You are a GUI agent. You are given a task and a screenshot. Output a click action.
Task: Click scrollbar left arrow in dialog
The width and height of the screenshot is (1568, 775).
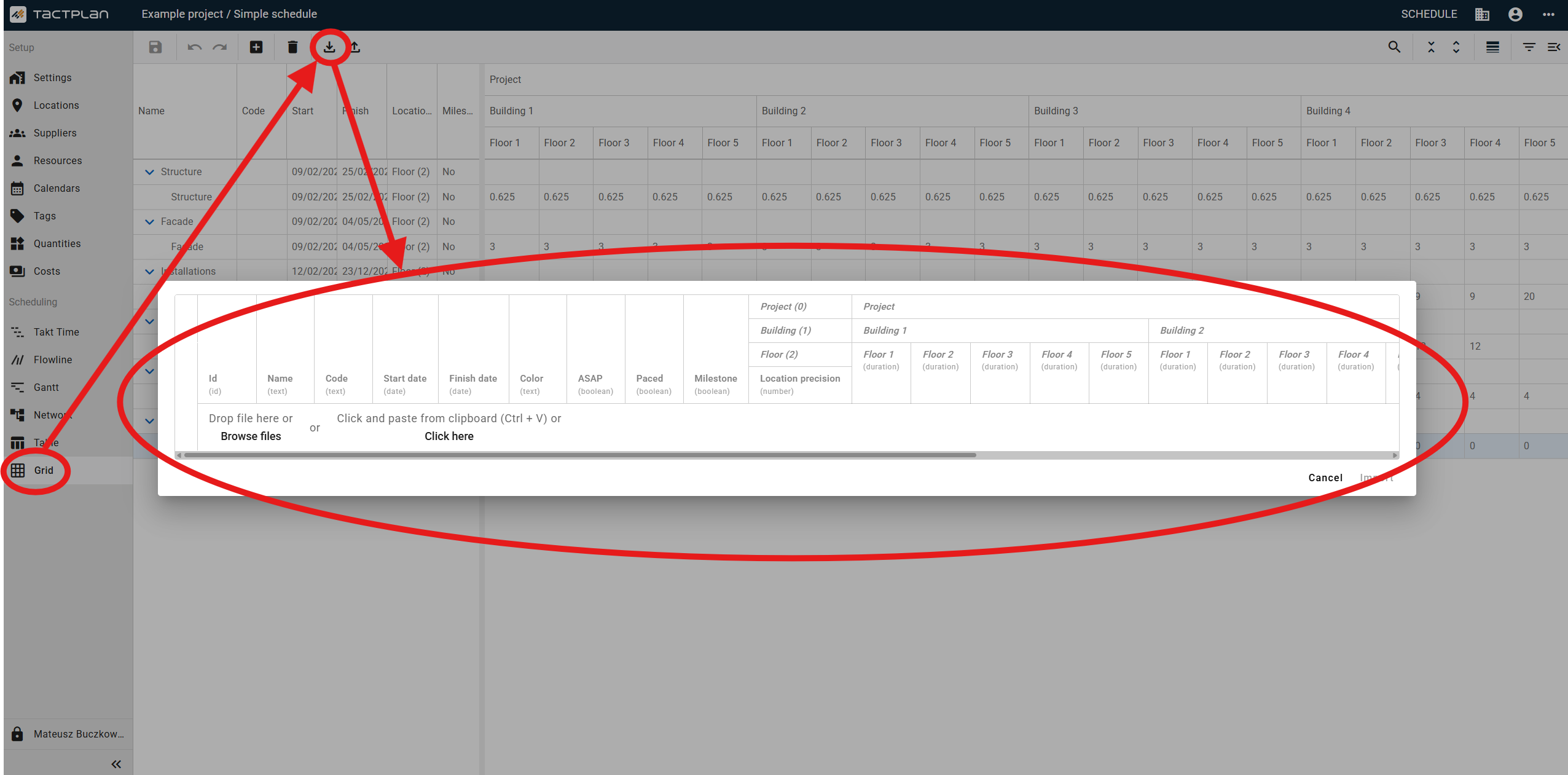(179, 455)
